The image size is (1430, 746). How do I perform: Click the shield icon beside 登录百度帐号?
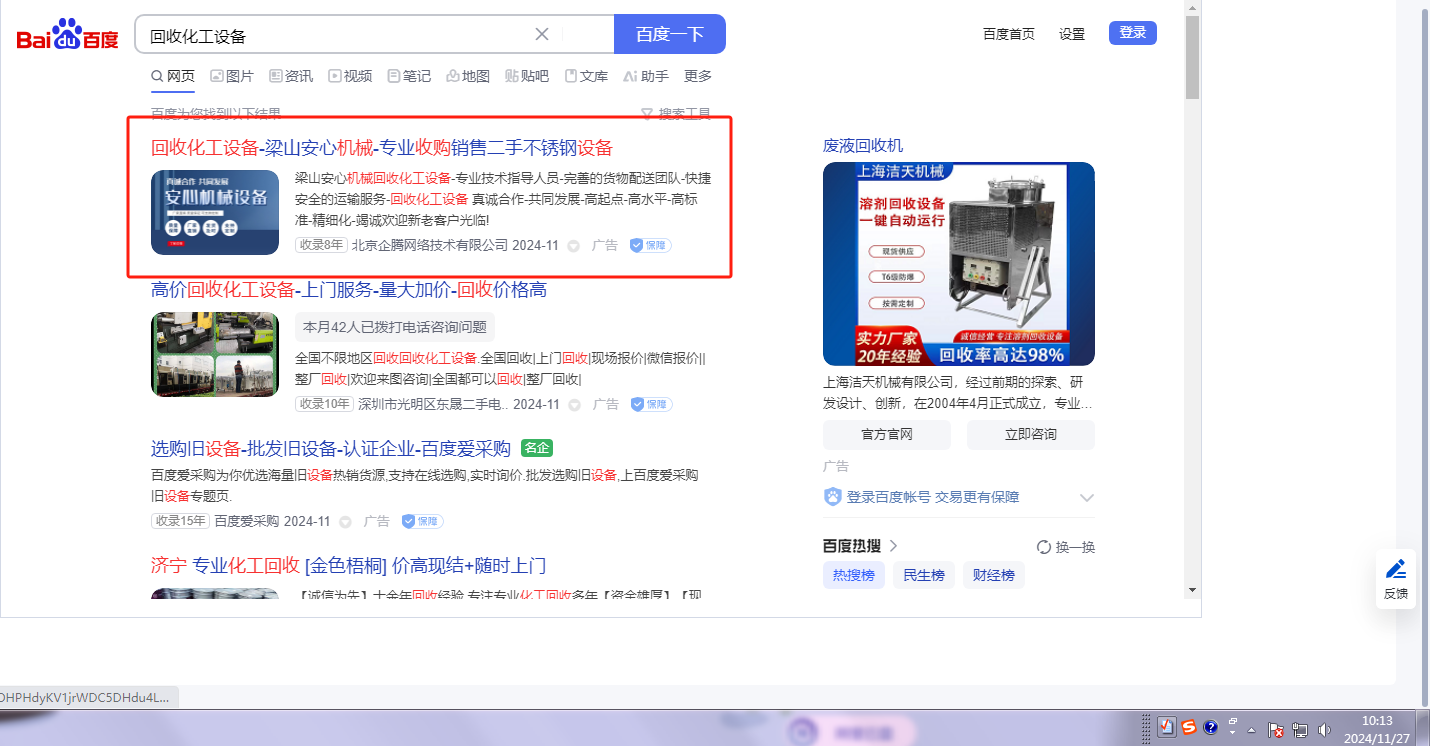coord(832,497)
